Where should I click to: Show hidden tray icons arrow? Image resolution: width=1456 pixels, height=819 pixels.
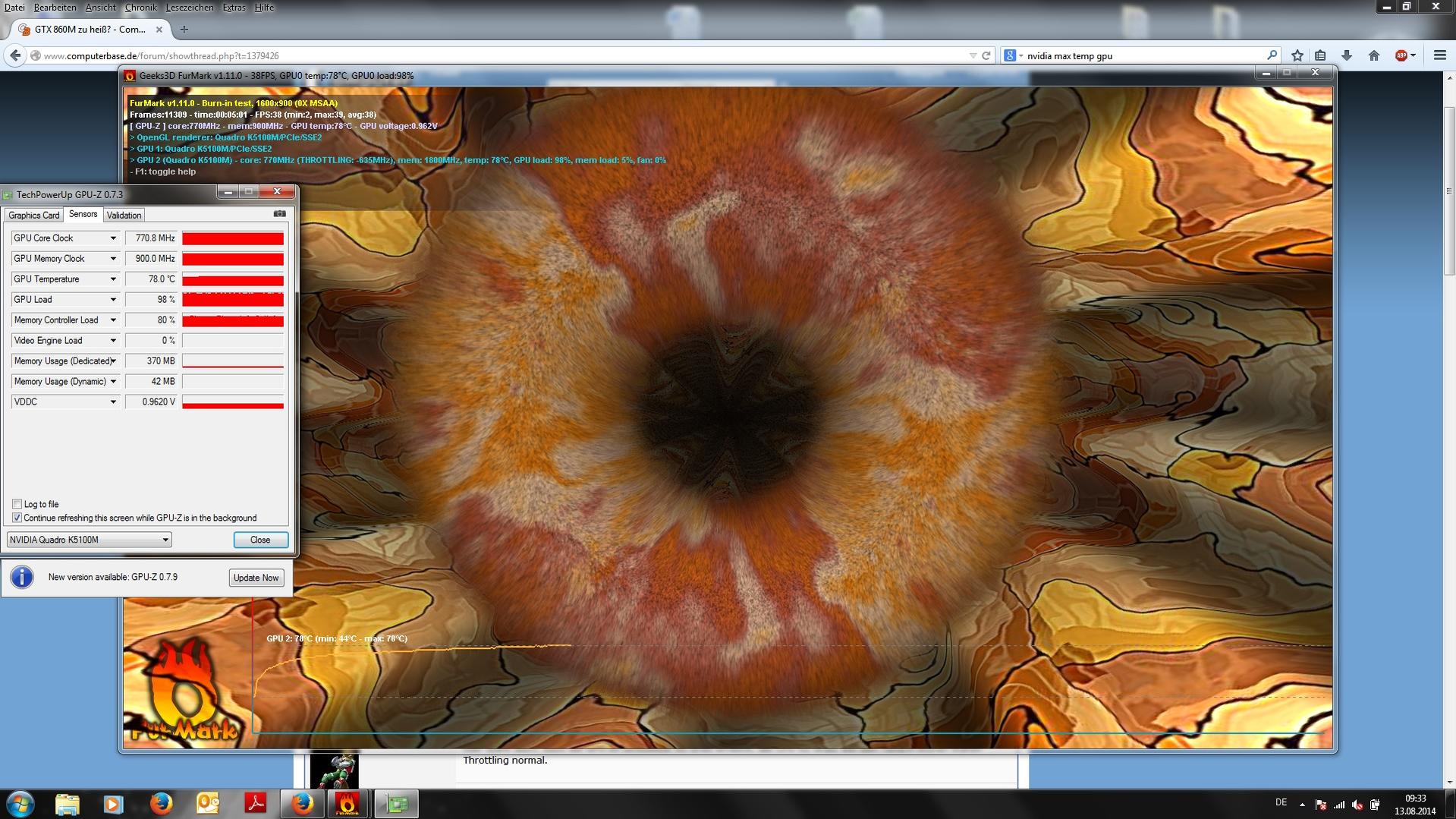coord(1302,805)
